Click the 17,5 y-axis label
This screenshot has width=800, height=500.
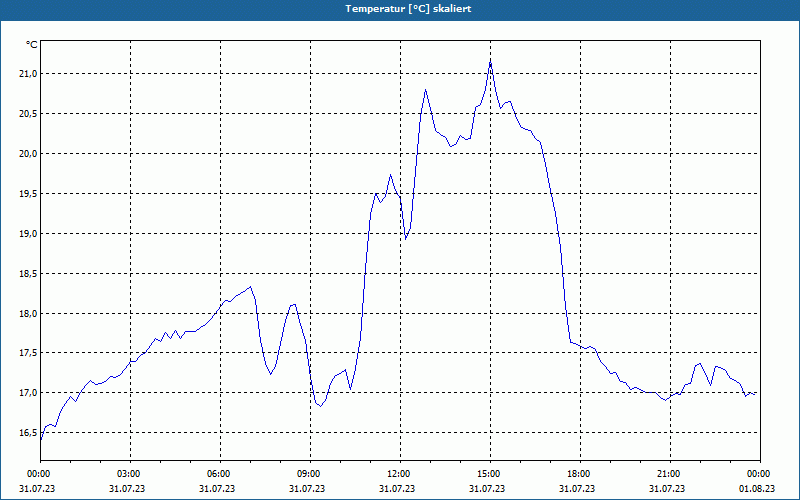point(28,353)
